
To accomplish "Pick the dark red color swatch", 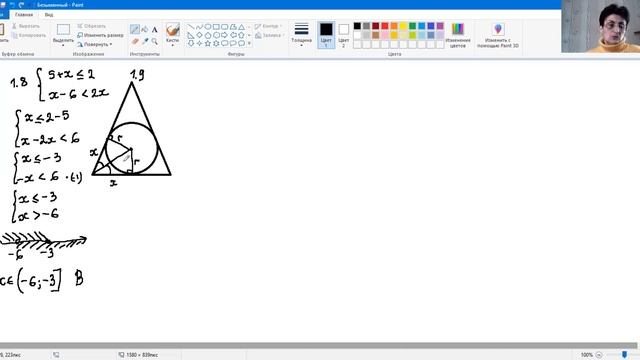I will [x=376, y=26].
